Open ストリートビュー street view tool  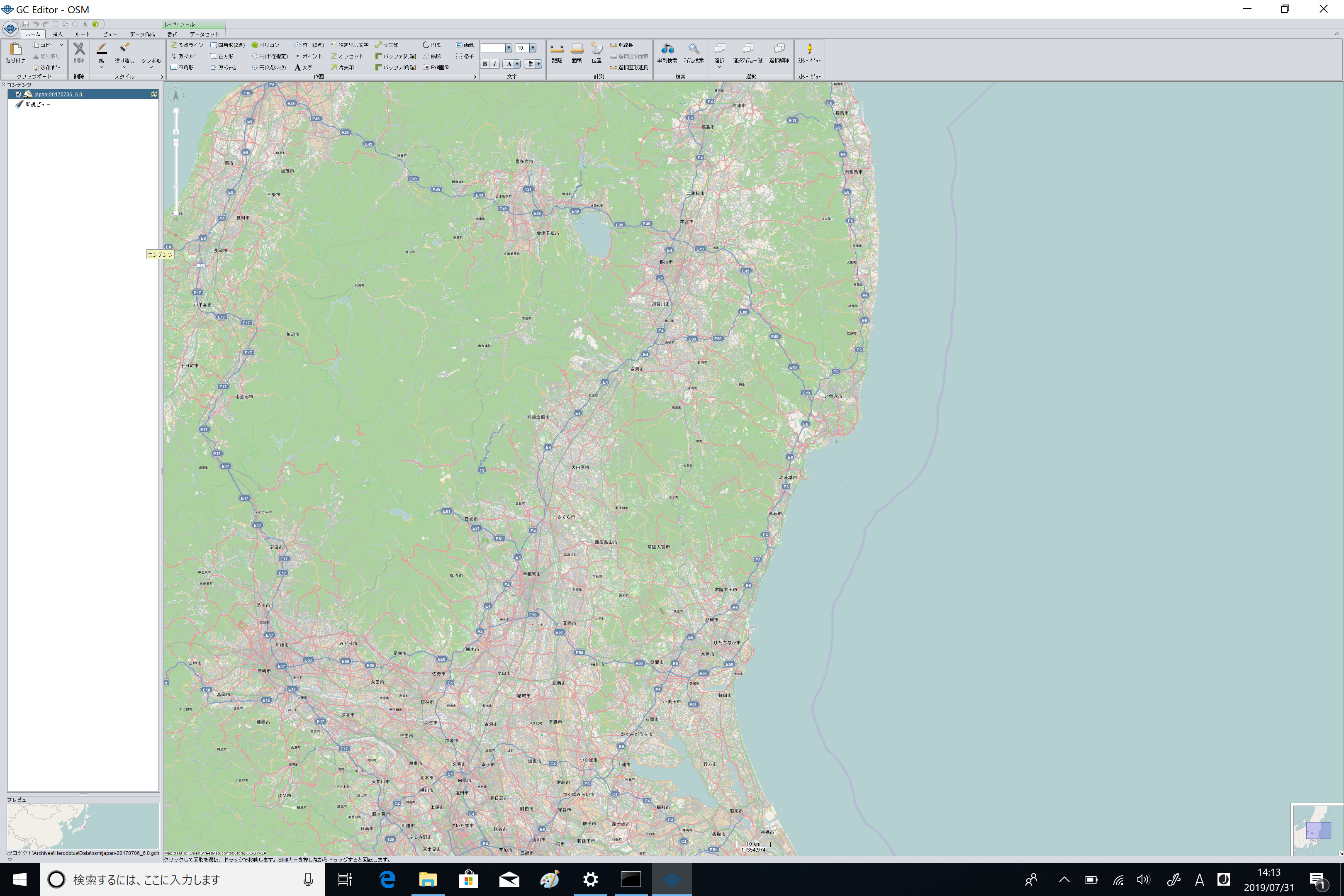click(x=809, y=51)
